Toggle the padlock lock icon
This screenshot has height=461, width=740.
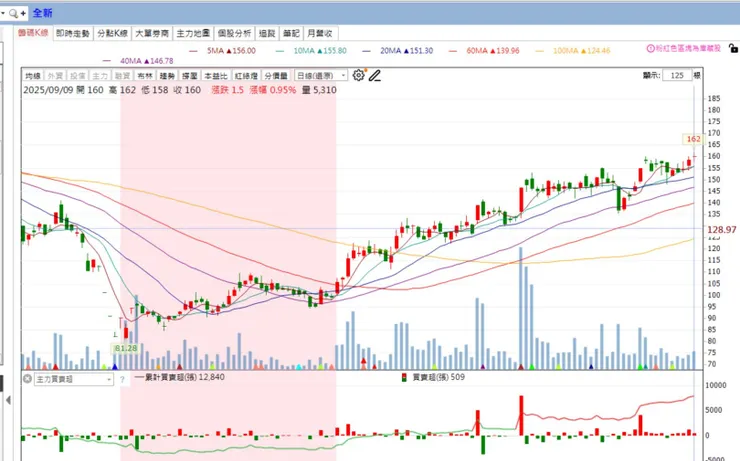point(733,48)
